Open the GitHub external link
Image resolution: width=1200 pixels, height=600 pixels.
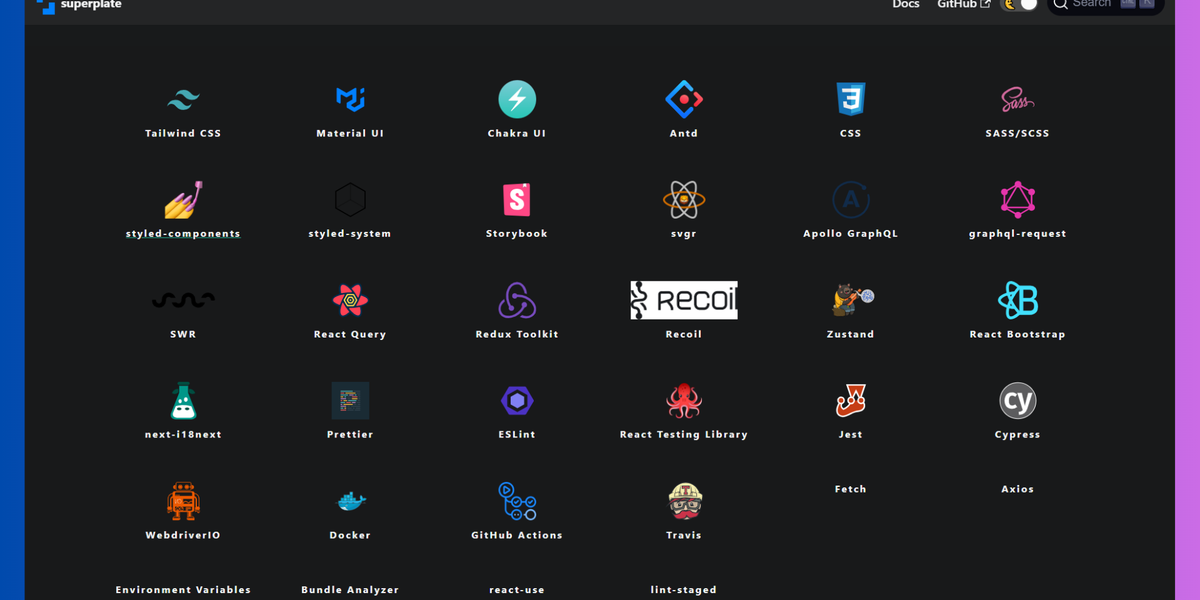tap(964, 4)
